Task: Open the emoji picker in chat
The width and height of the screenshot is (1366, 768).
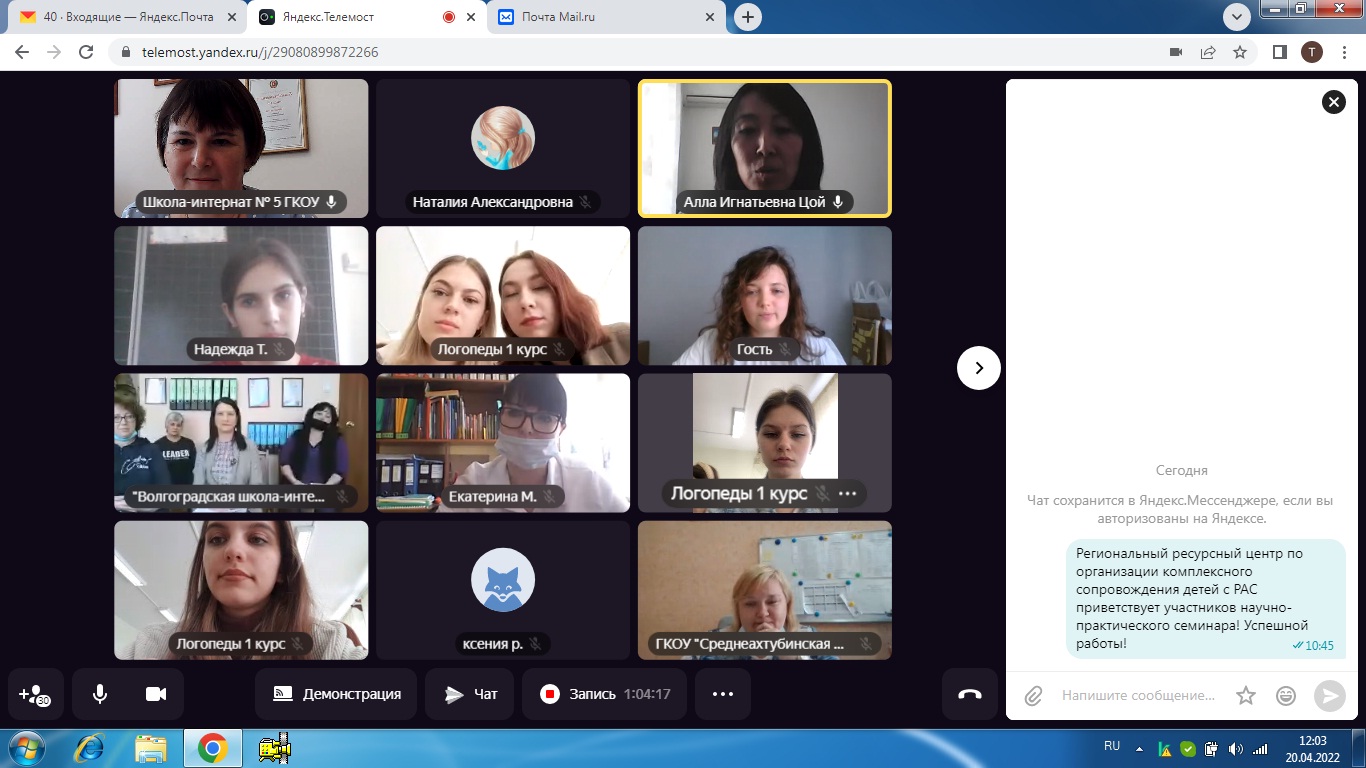Action: (x=1286, y=695)
